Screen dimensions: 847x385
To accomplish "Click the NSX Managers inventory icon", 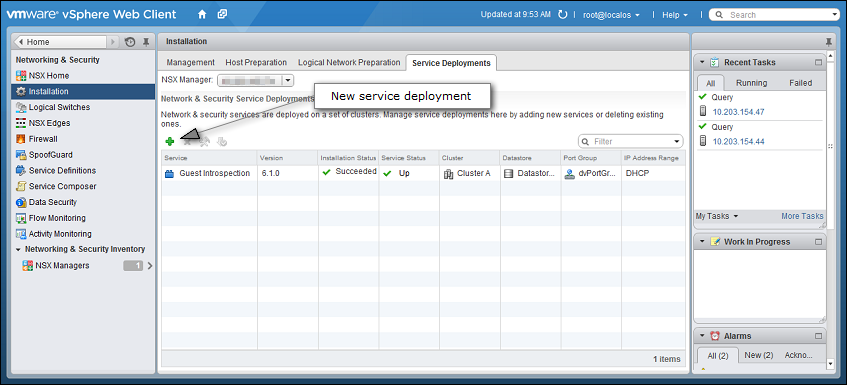I will click(x=28, y=266).
